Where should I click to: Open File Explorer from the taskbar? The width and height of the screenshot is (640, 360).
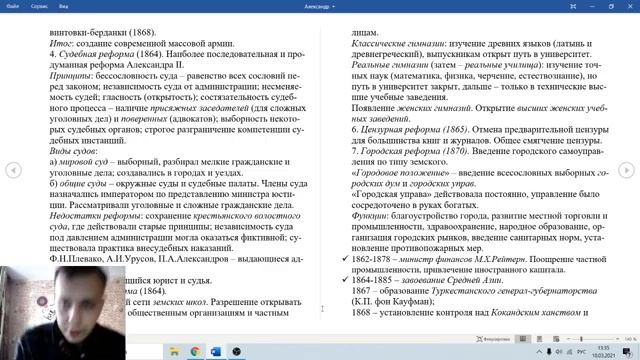tap(174, 351)
